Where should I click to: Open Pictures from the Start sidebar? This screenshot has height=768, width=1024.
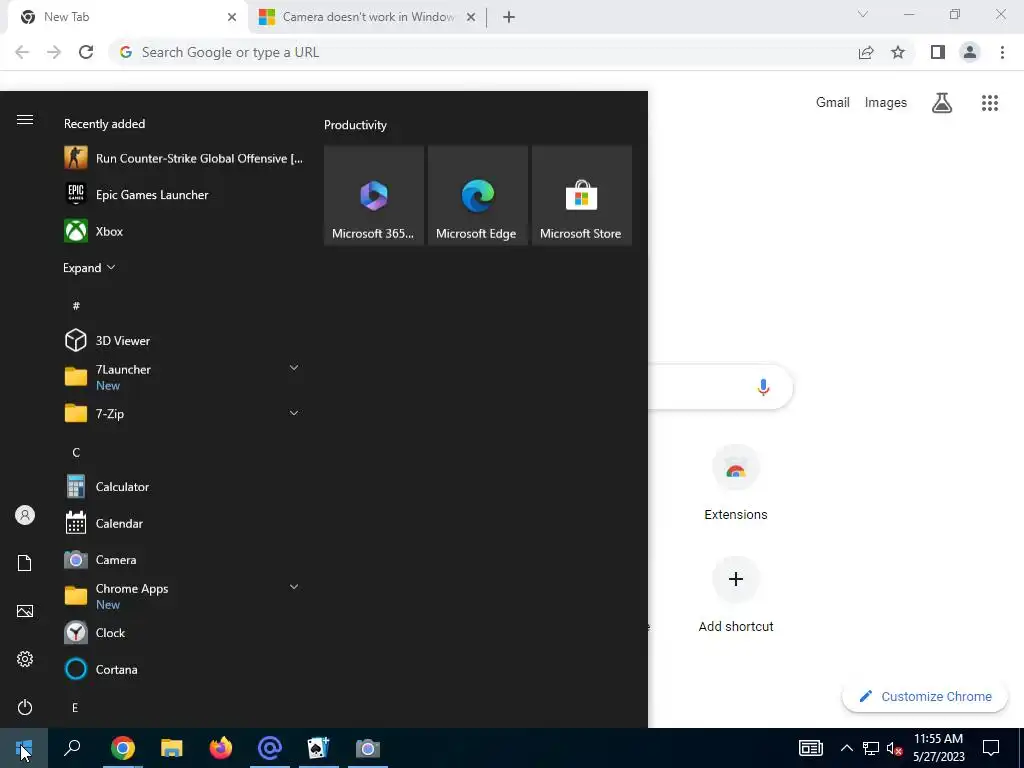[25, 611]
